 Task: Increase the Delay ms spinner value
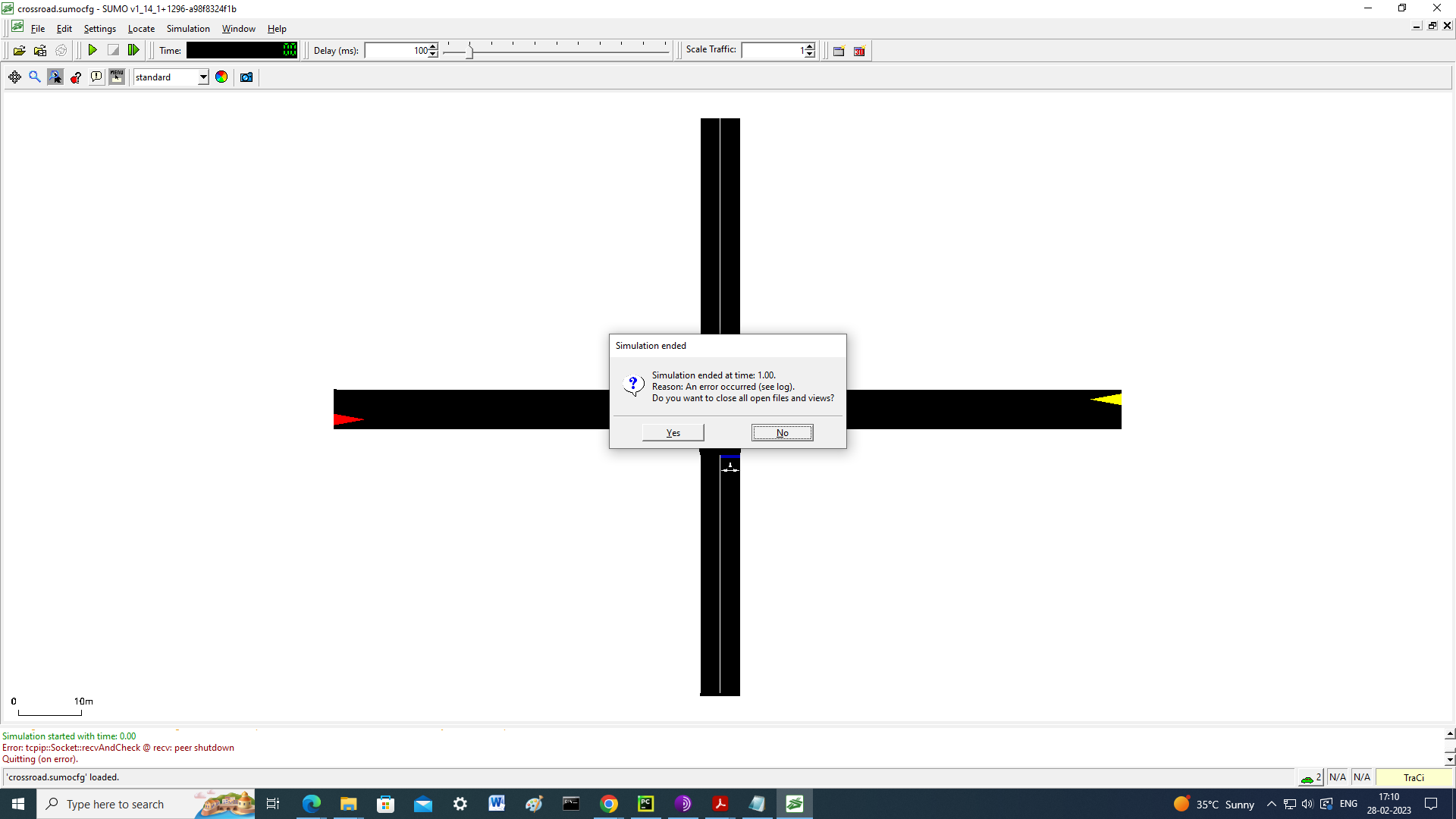433,47
